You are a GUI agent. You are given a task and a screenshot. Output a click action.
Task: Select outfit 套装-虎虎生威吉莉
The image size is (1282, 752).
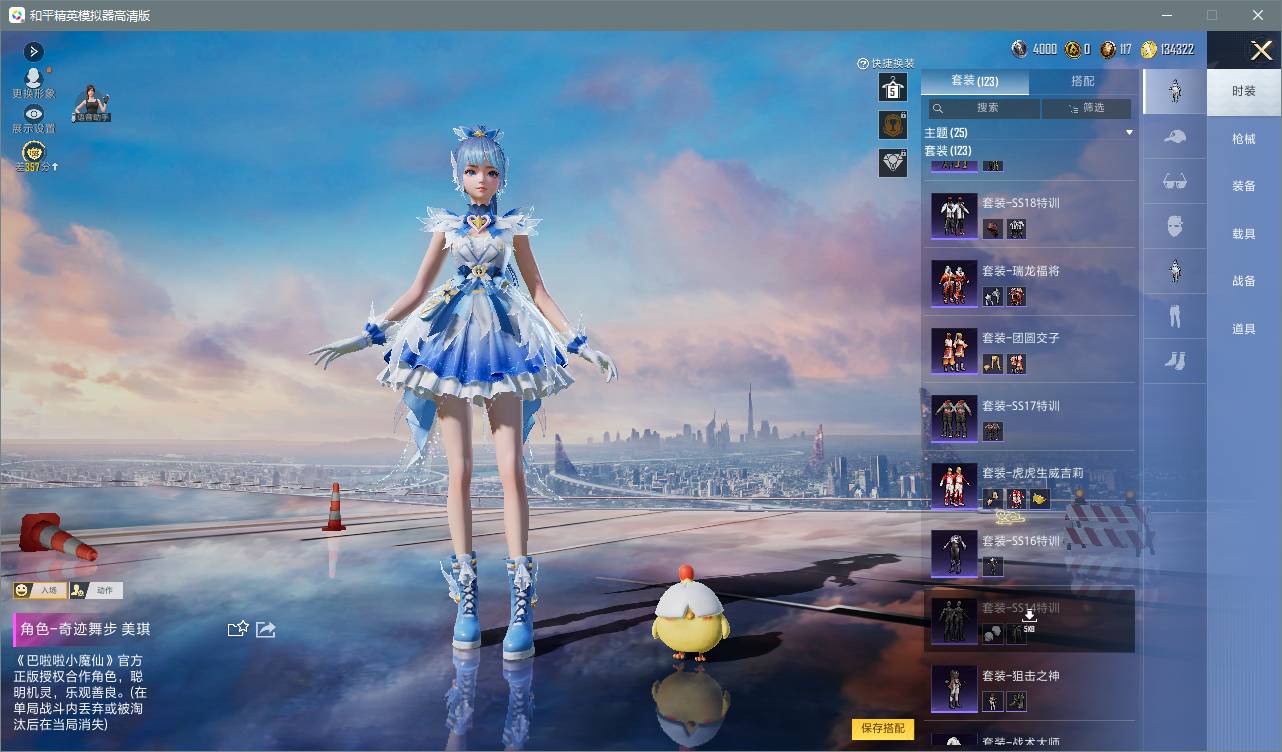coord(1029,485)
